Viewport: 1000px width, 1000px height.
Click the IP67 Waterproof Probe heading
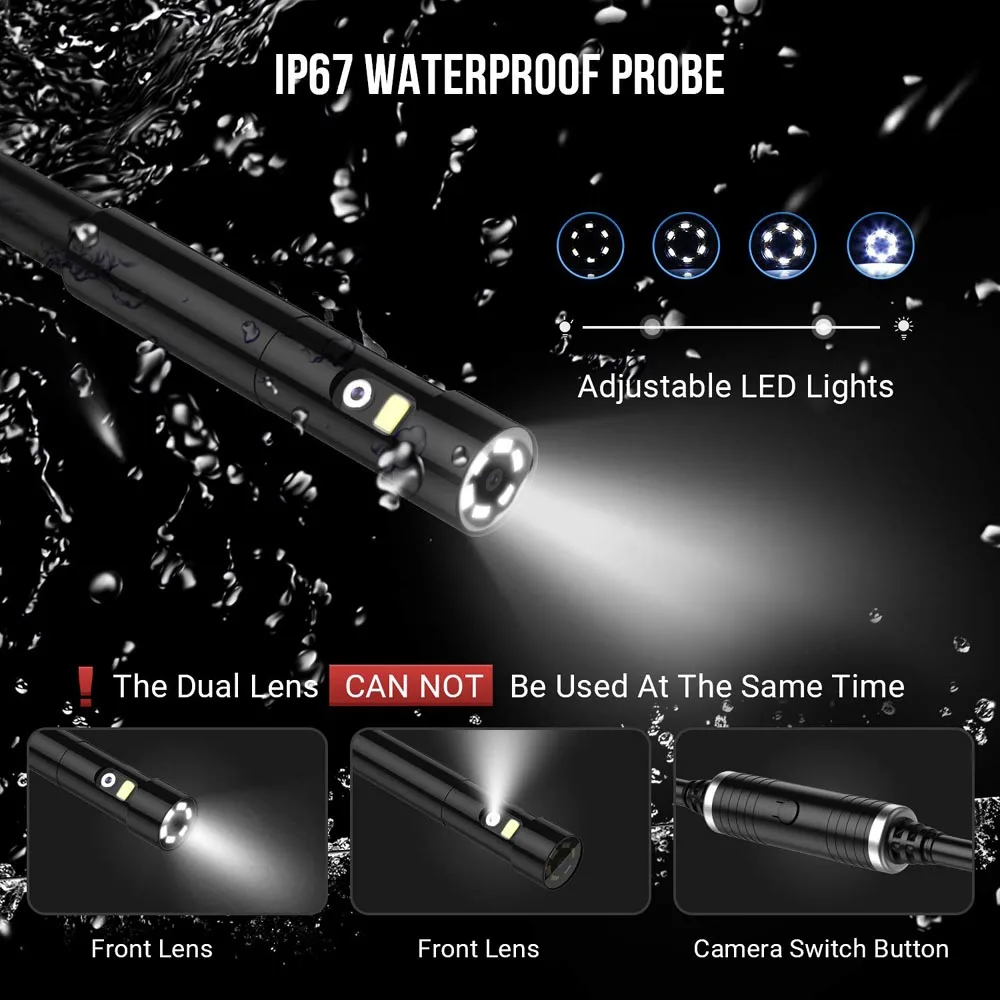point(499,75)
